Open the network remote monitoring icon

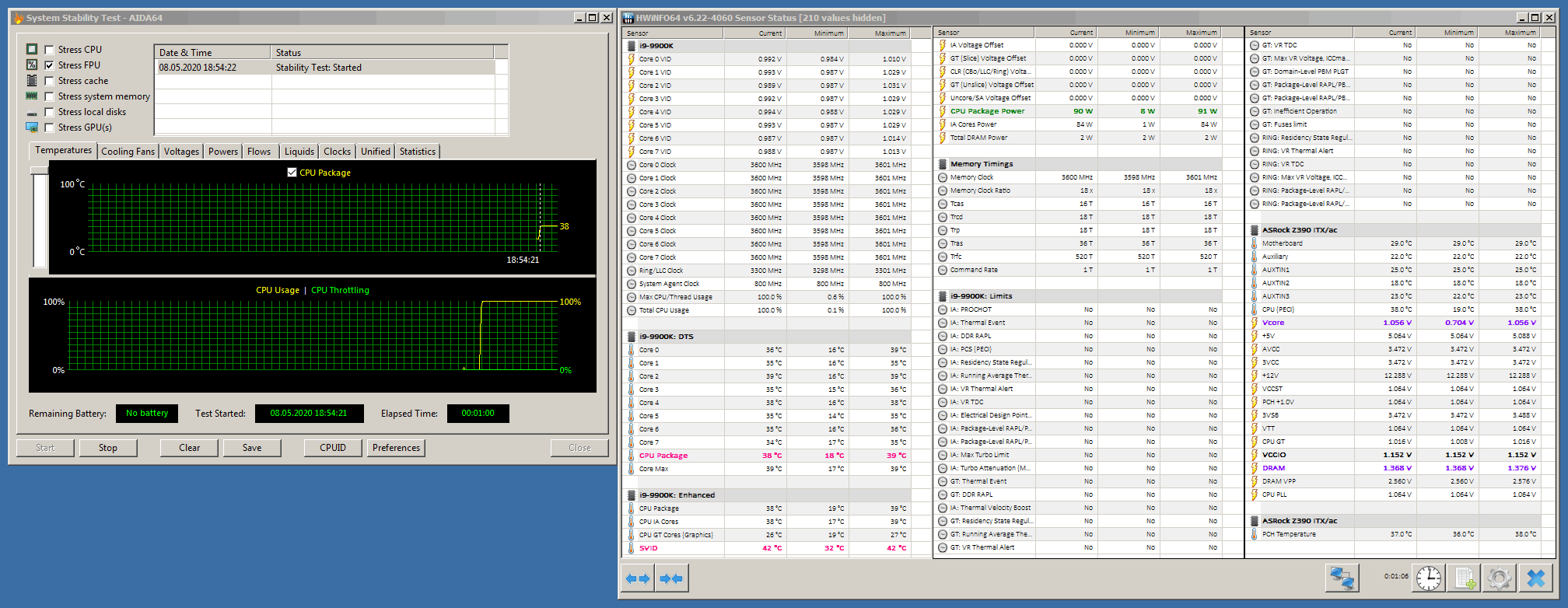(x=1342, y=578)
